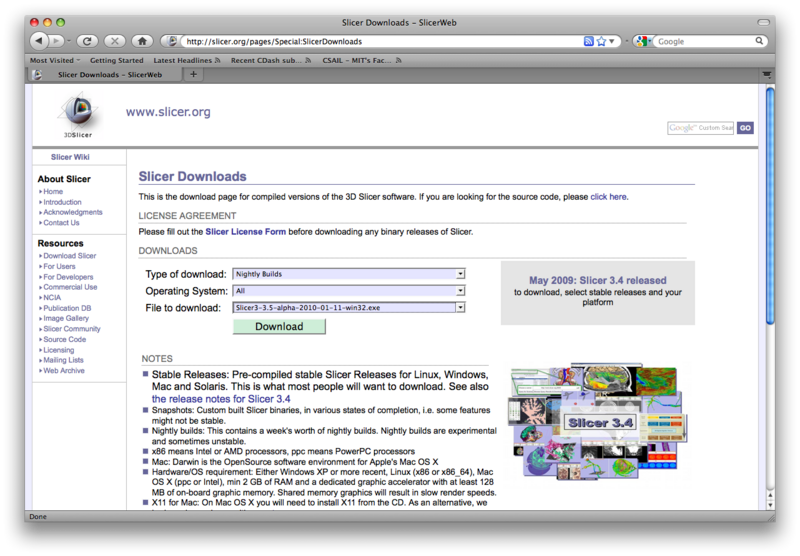Click the scrollbar down arrow
The height and width of the screenshot is (556, 800).
pyautogui.click(x=770, y=504)
